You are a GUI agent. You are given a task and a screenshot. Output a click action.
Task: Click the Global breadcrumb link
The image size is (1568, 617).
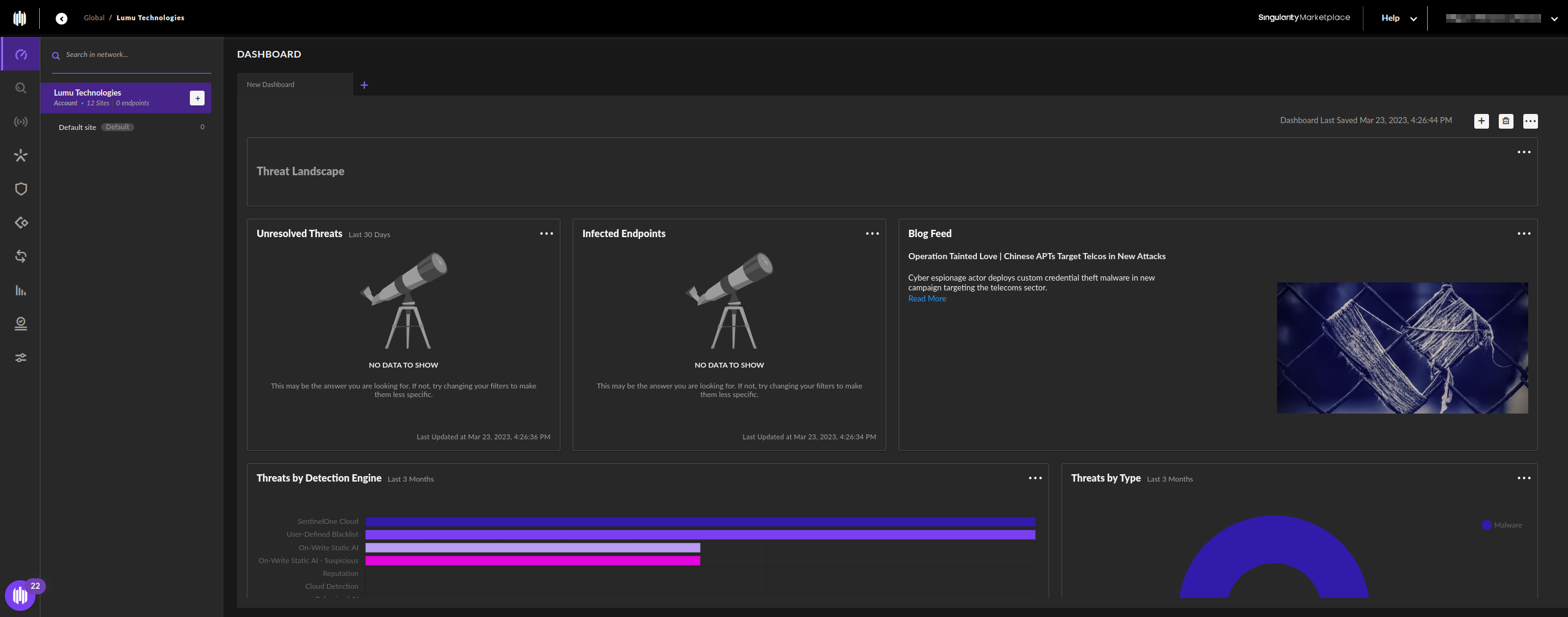pyautogui.click(x=94, y=18)
